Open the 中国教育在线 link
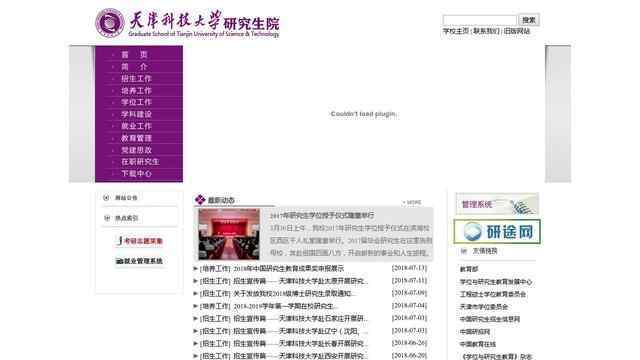640x360 pixels. 478,344
